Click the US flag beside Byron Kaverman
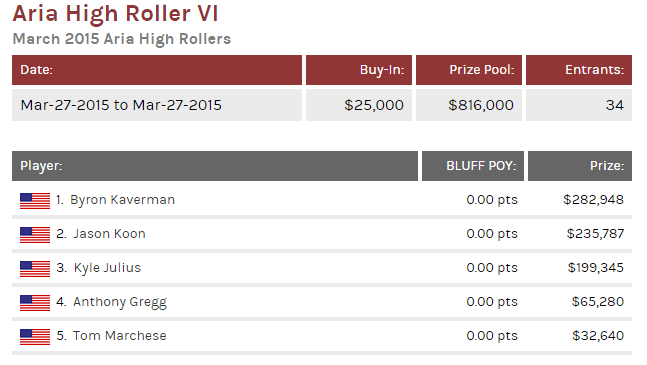The image size is (647, 365). point(35,201)
